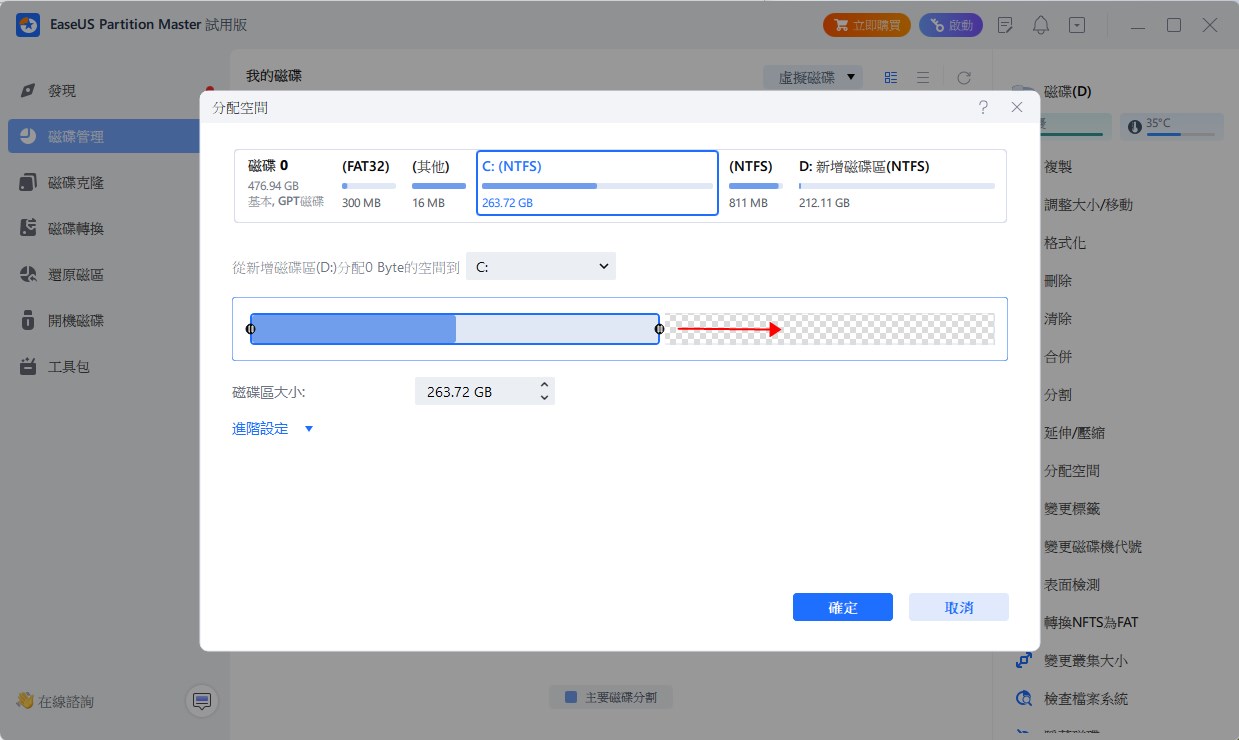Select the D: 新增磁碟區 partition block

point(896,183)
